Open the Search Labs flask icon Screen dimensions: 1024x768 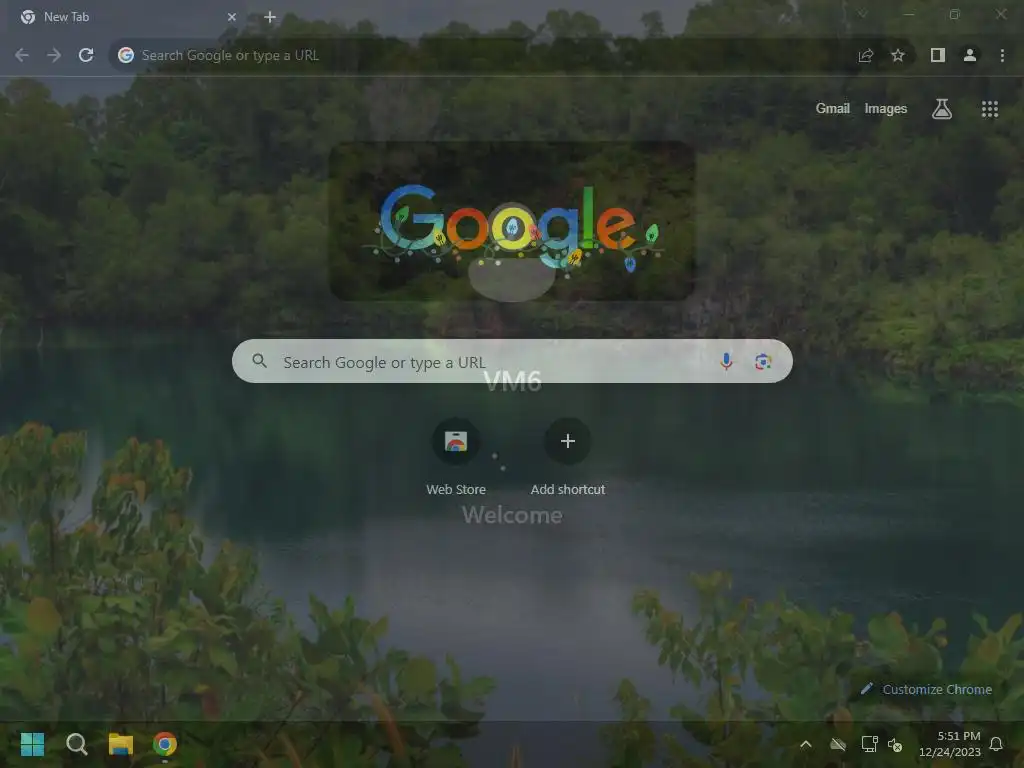coord(942,109)
